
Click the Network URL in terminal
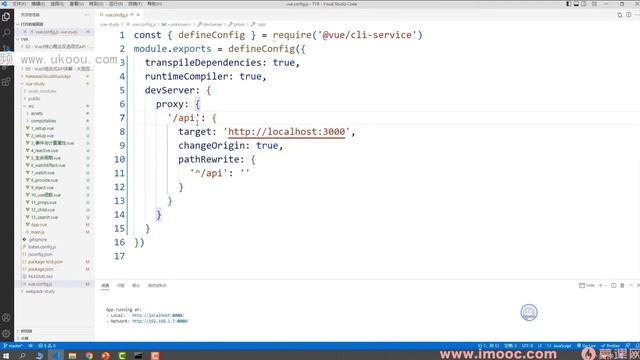[x=160, y=321]
